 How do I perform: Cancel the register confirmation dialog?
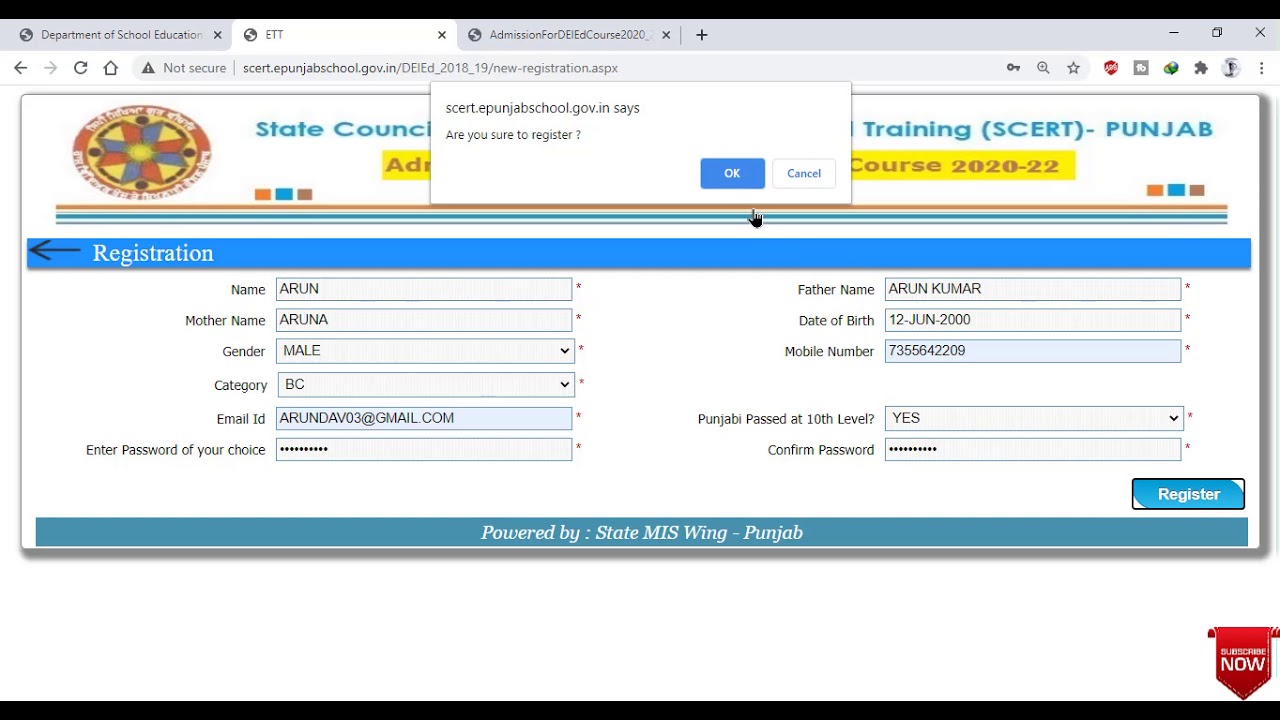[x=804, y=173]
